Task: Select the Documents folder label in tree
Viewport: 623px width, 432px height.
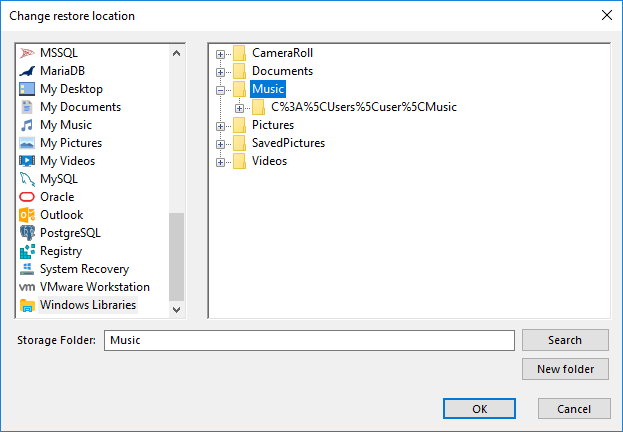Action: 282,71
